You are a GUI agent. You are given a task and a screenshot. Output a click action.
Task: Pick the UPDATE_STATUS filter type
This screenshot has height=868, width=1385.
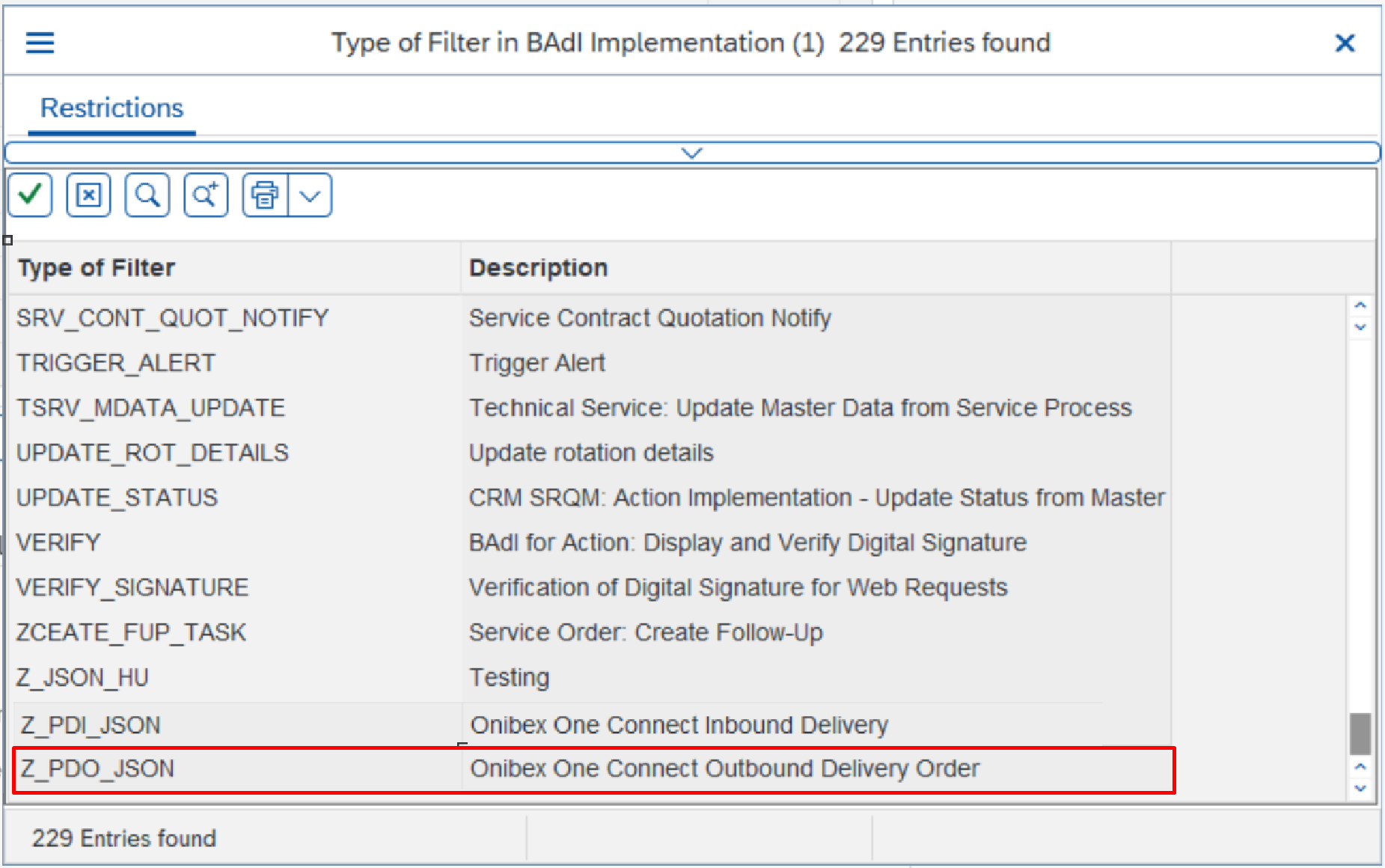point(117,498)
